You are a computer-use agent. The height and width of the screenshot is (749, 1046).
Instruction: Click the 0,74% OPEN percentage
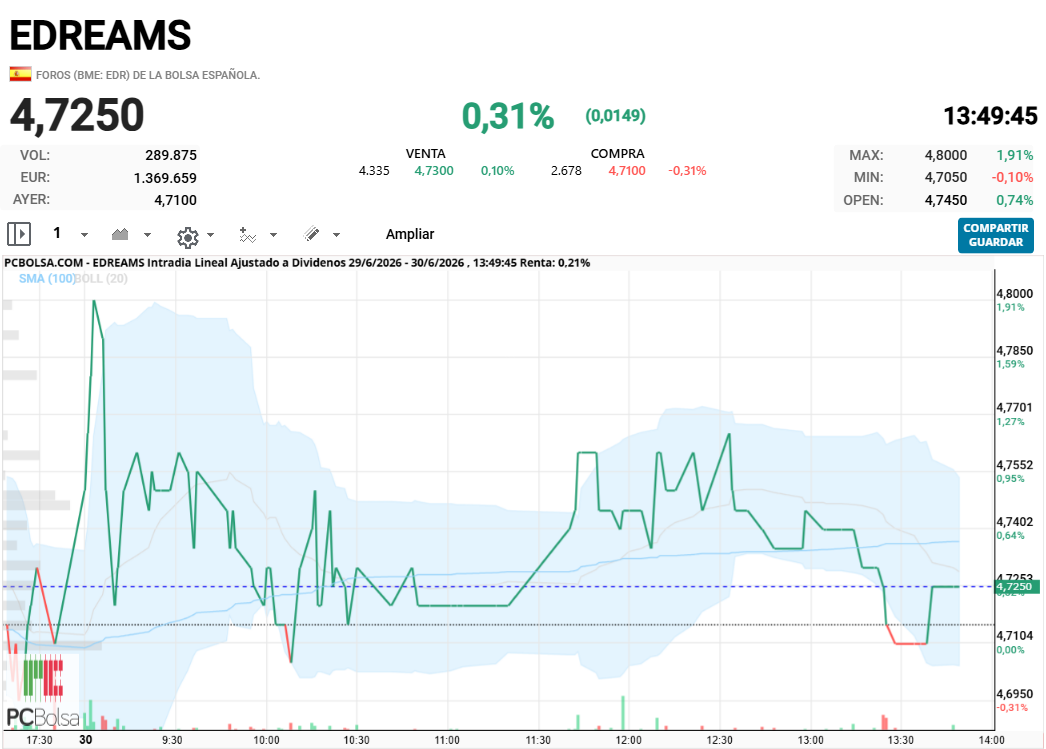click(1015, 200)
